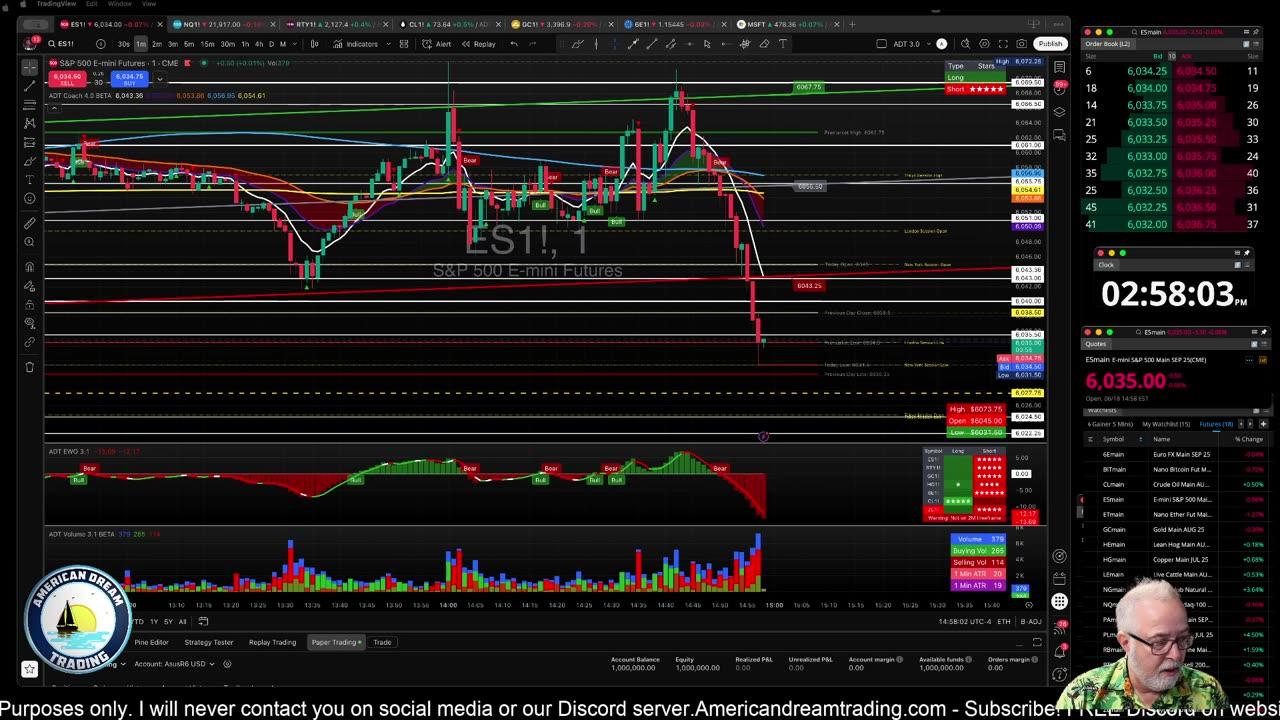1280x720 pixels.
Task: Switch to the Futures (18) watchlist tab
Action: coord(1216,424)
